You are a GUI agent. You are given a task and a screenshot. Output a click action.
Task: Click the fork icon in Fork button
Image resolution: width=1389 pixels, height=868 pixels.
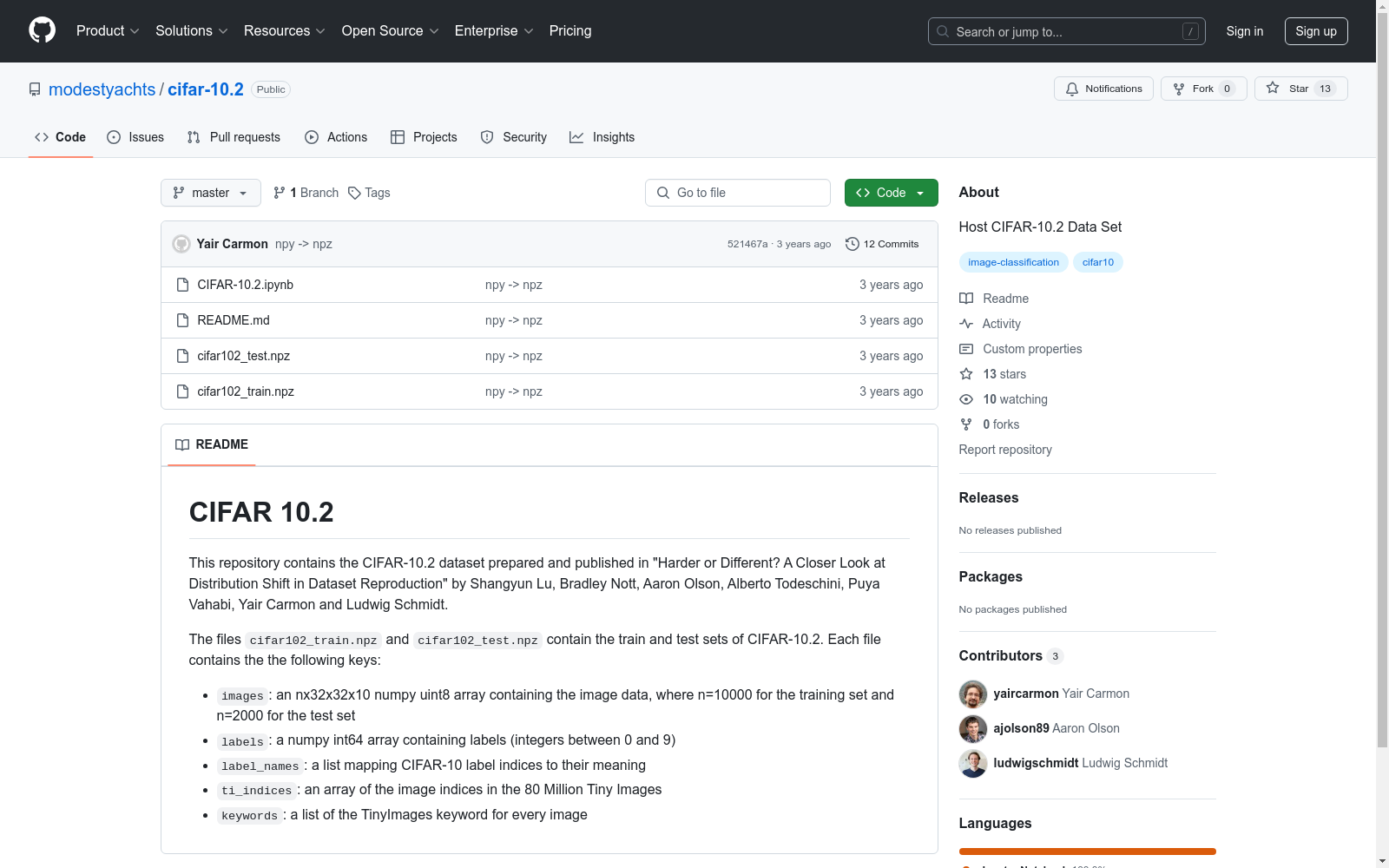[x=1179, y=89]
